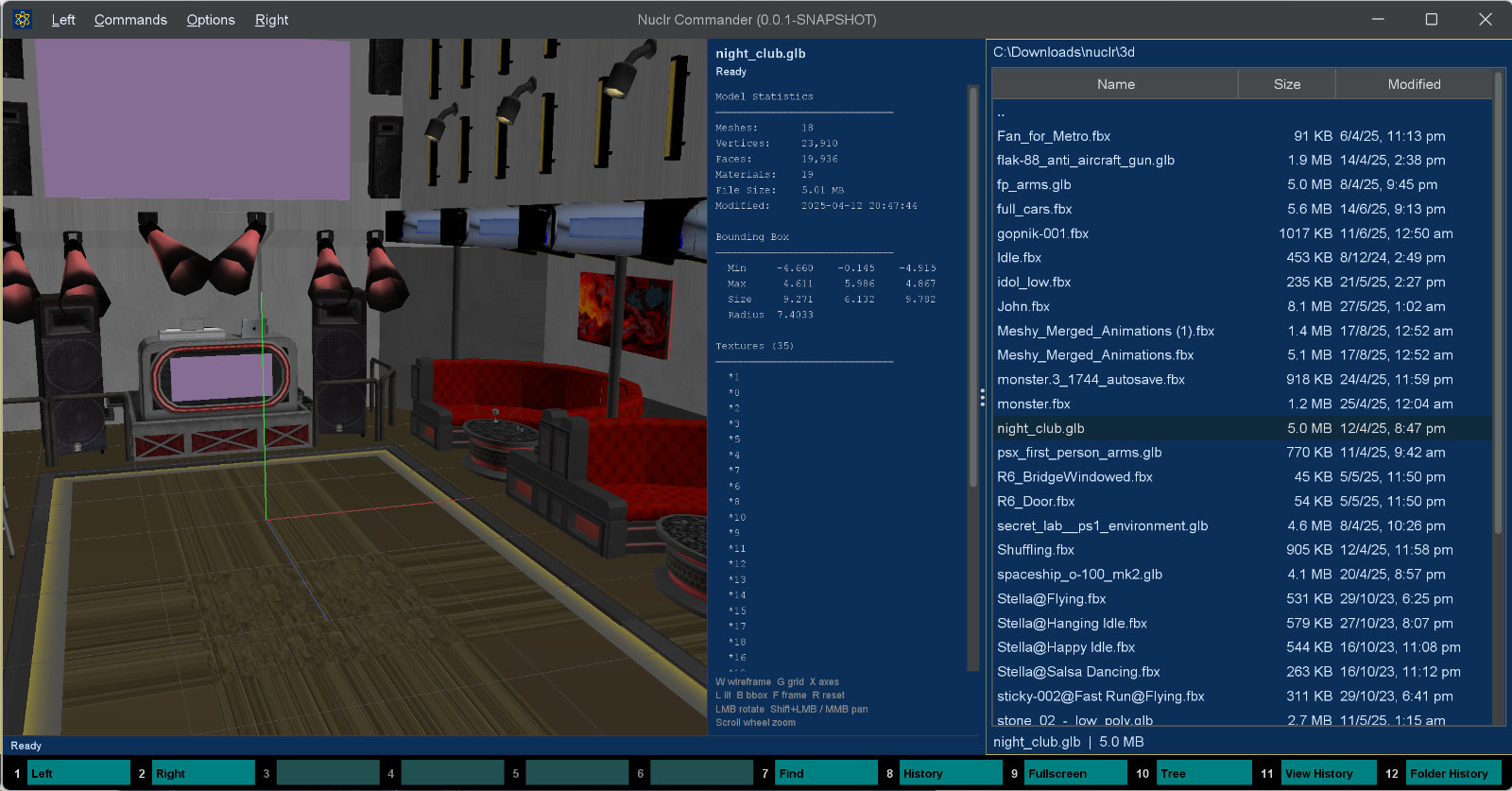Select Meshy_Merged_Animations (1).fbx file

click(x=1243, y=331)
